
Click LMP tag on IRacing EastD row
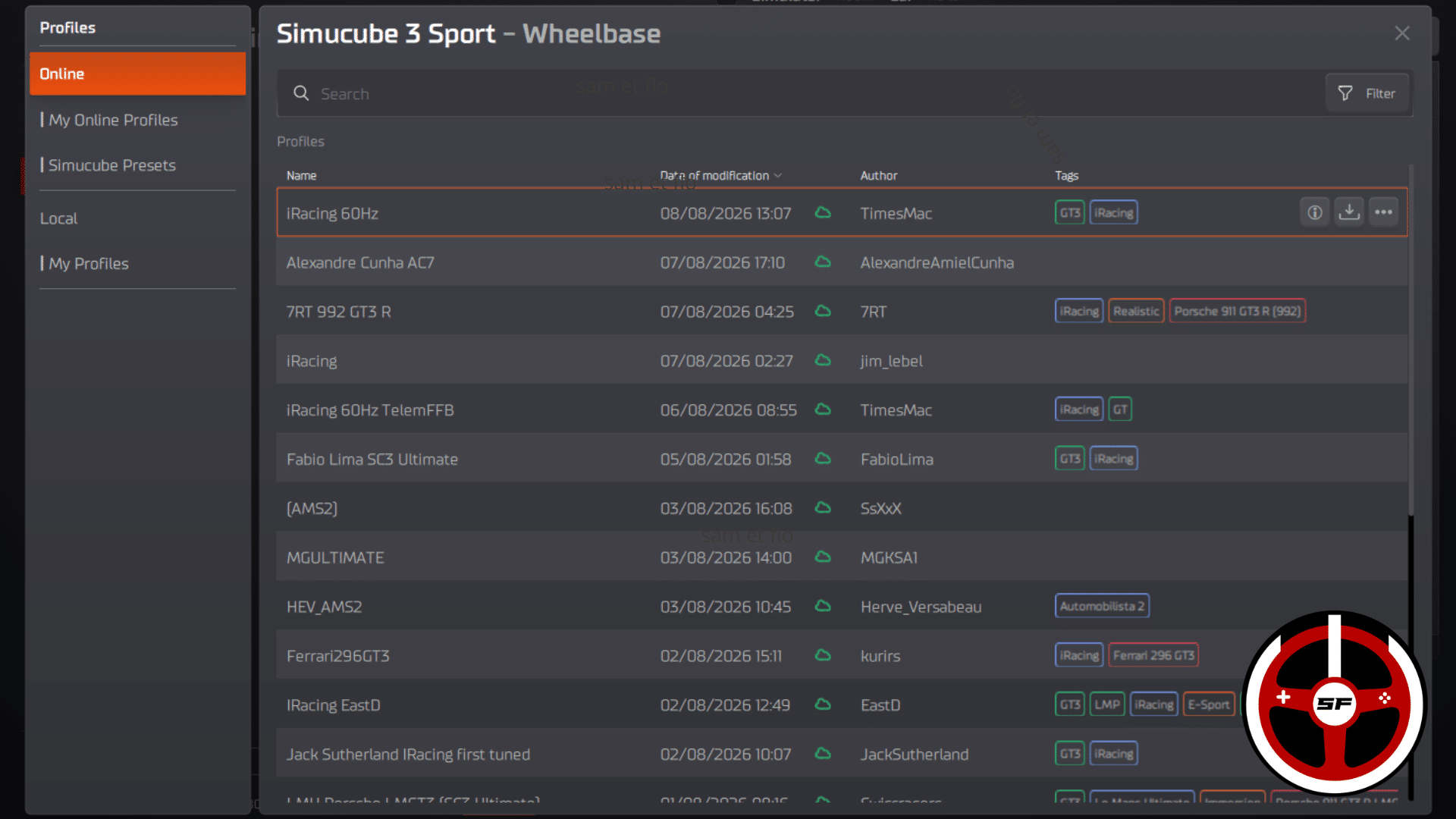[1107, 704]
